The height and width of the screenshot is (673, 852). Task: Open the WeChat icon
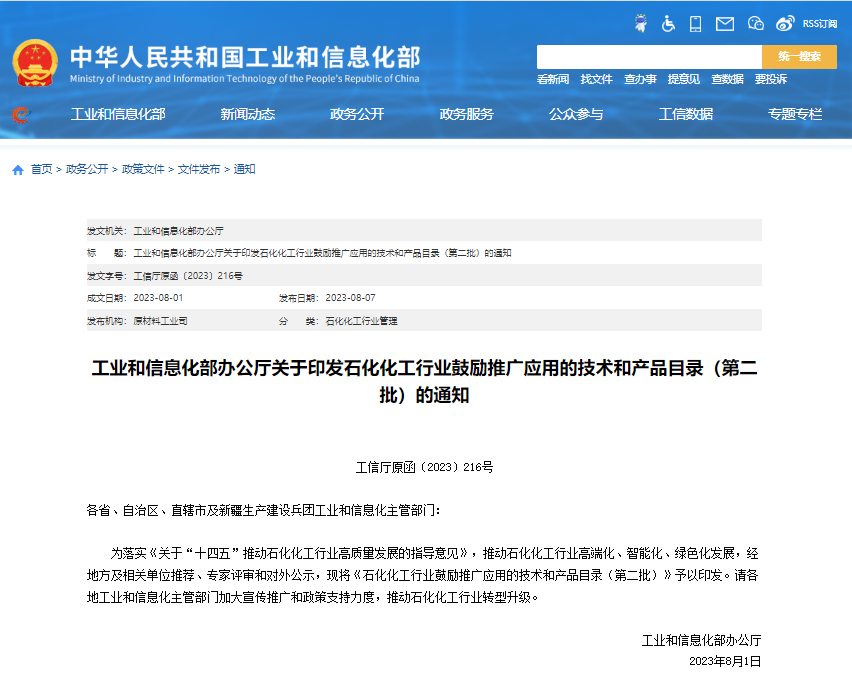[x=756, y=23]
